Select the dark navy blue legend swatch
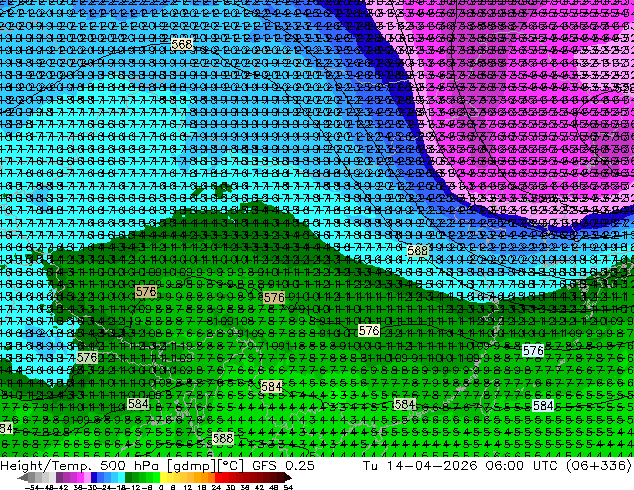Viewport: 634px width, 490px height. tap(94, 477)
